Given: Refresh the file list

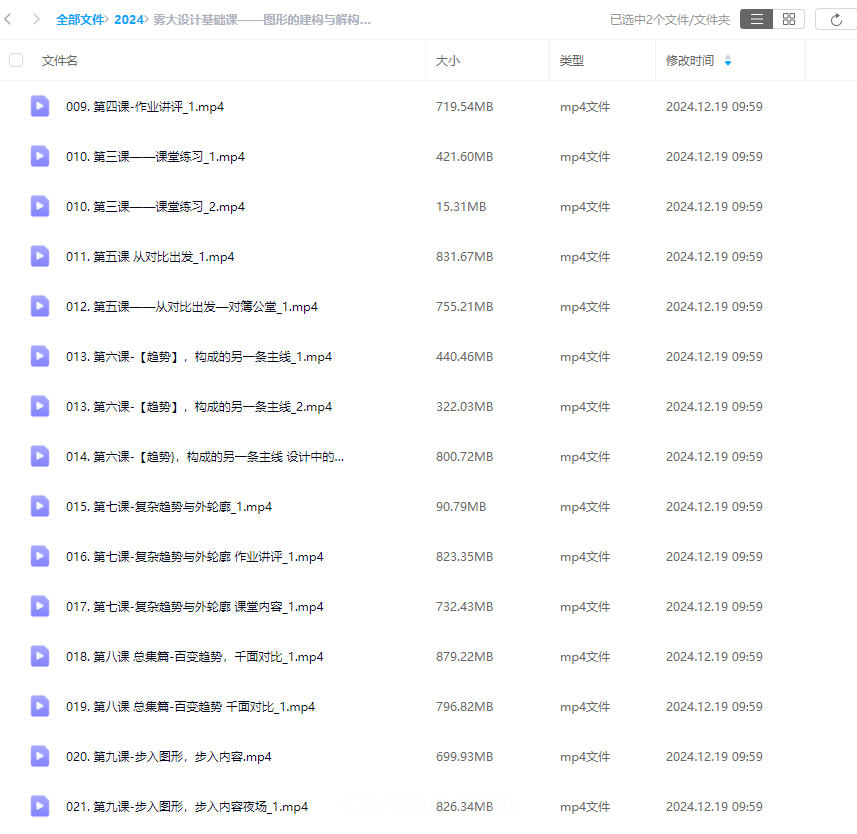Looking at the screenshot, I should coord(836,19).
